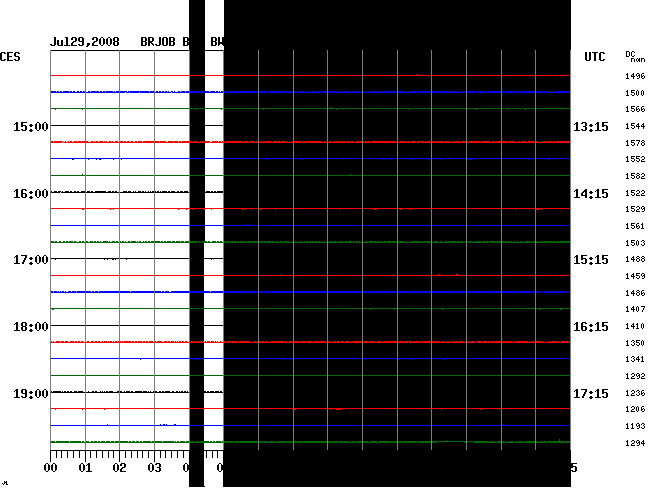Image resolution: width=650 pixels, height=494 pixels.
Task: Select DC value 1529
Action: tap(635, 209)
